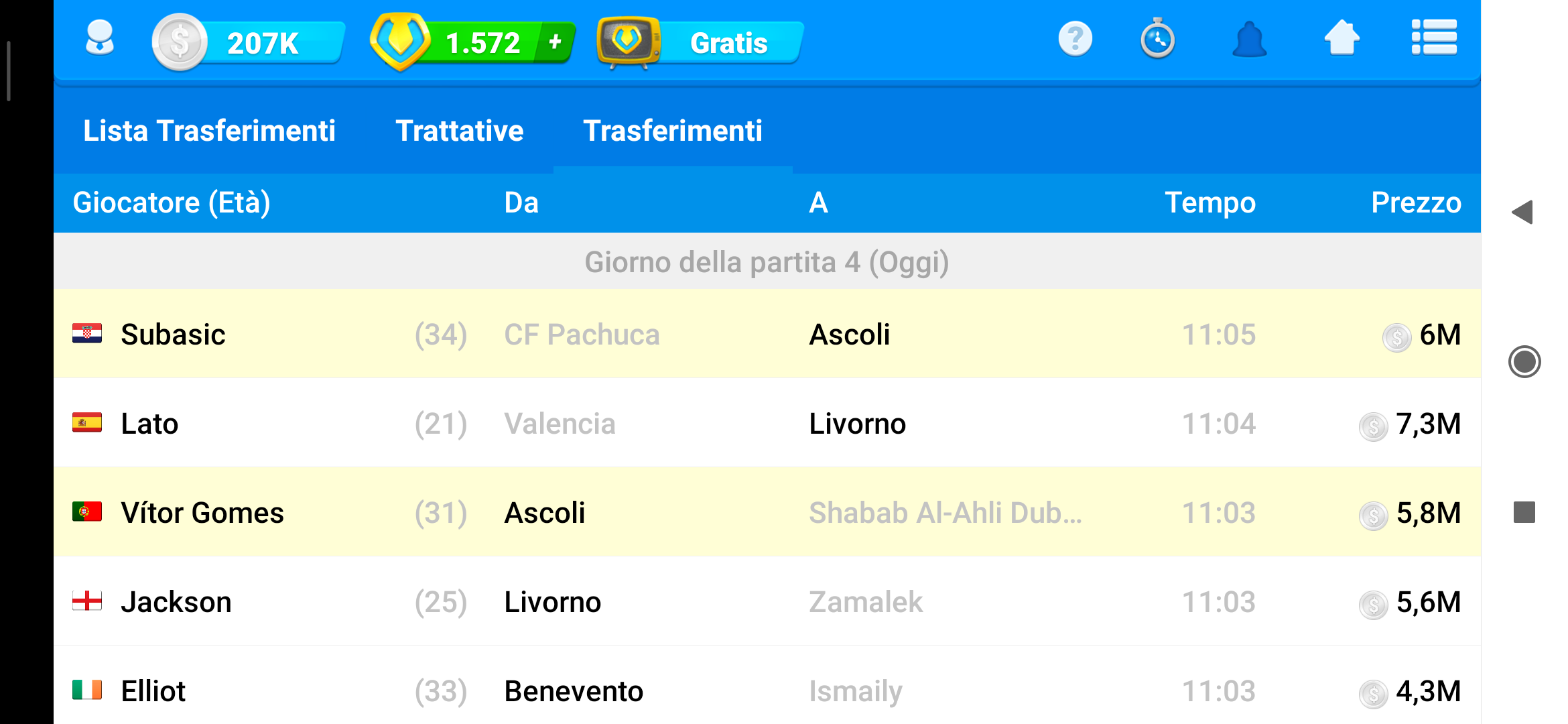The height and width of the screenshot is (724, 1568).
Task: Sort by the Tempo column header
Action: [x=1210, y=202]
